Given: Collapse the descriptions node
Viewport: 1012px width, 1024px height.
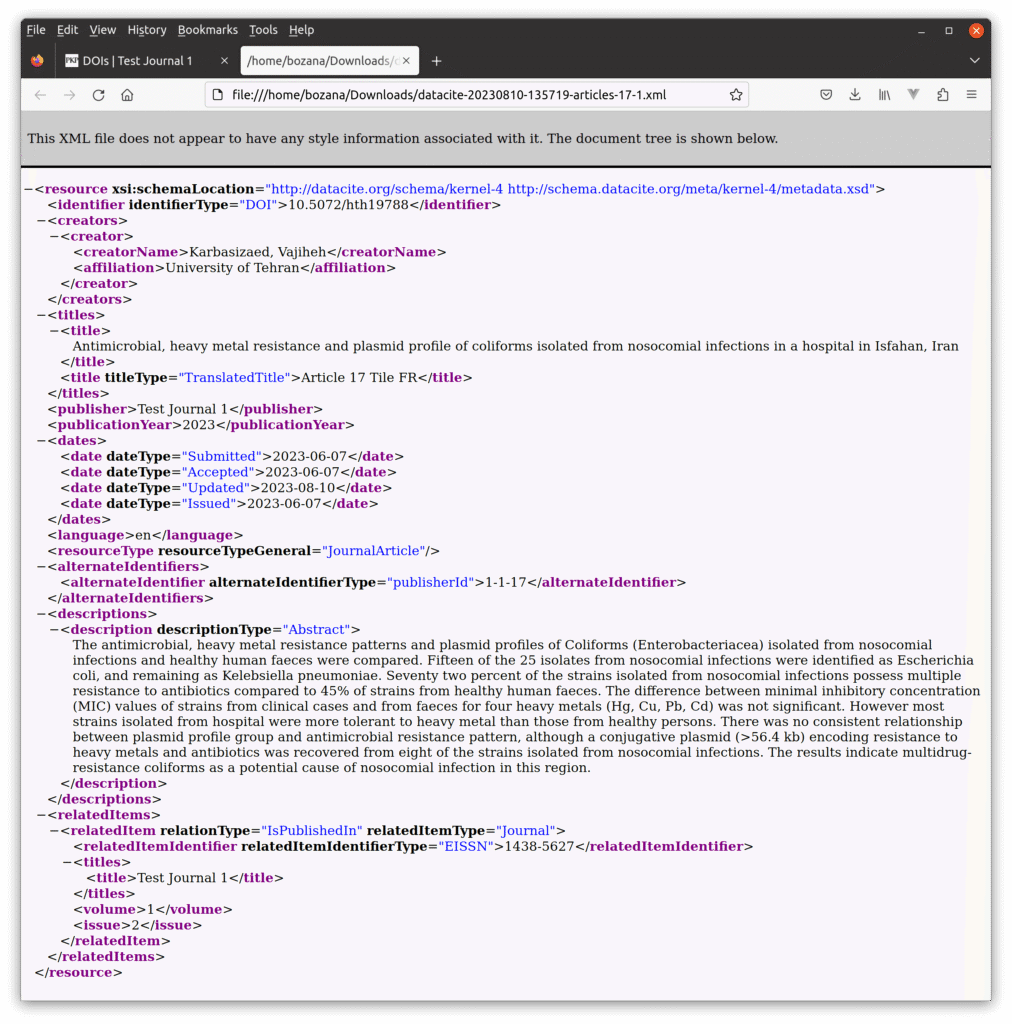Looking at the screenshot, I should (40, 614).
